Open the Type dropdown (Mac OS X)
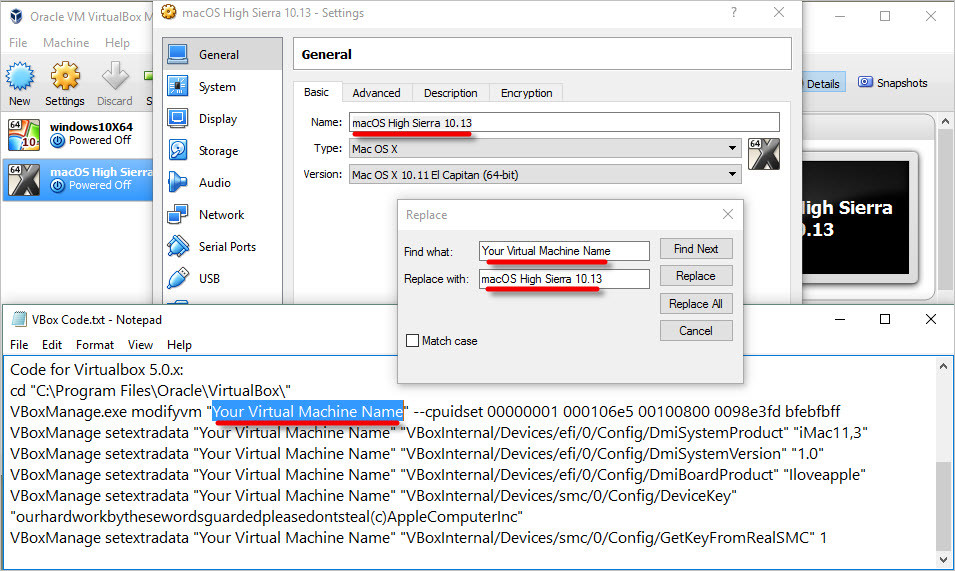 tap(545, 149)
